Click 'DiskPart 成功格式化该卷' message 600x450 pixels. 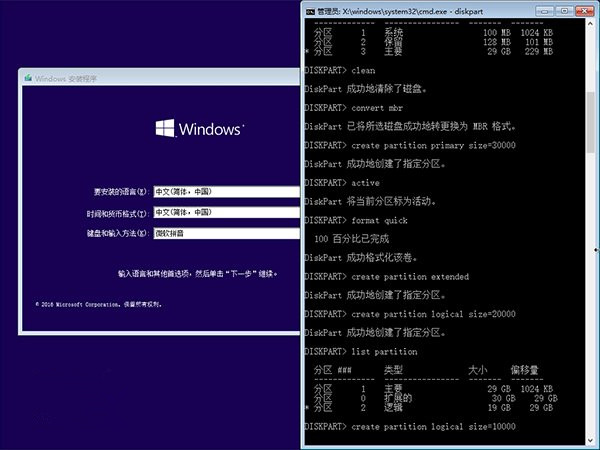point(361,258)
